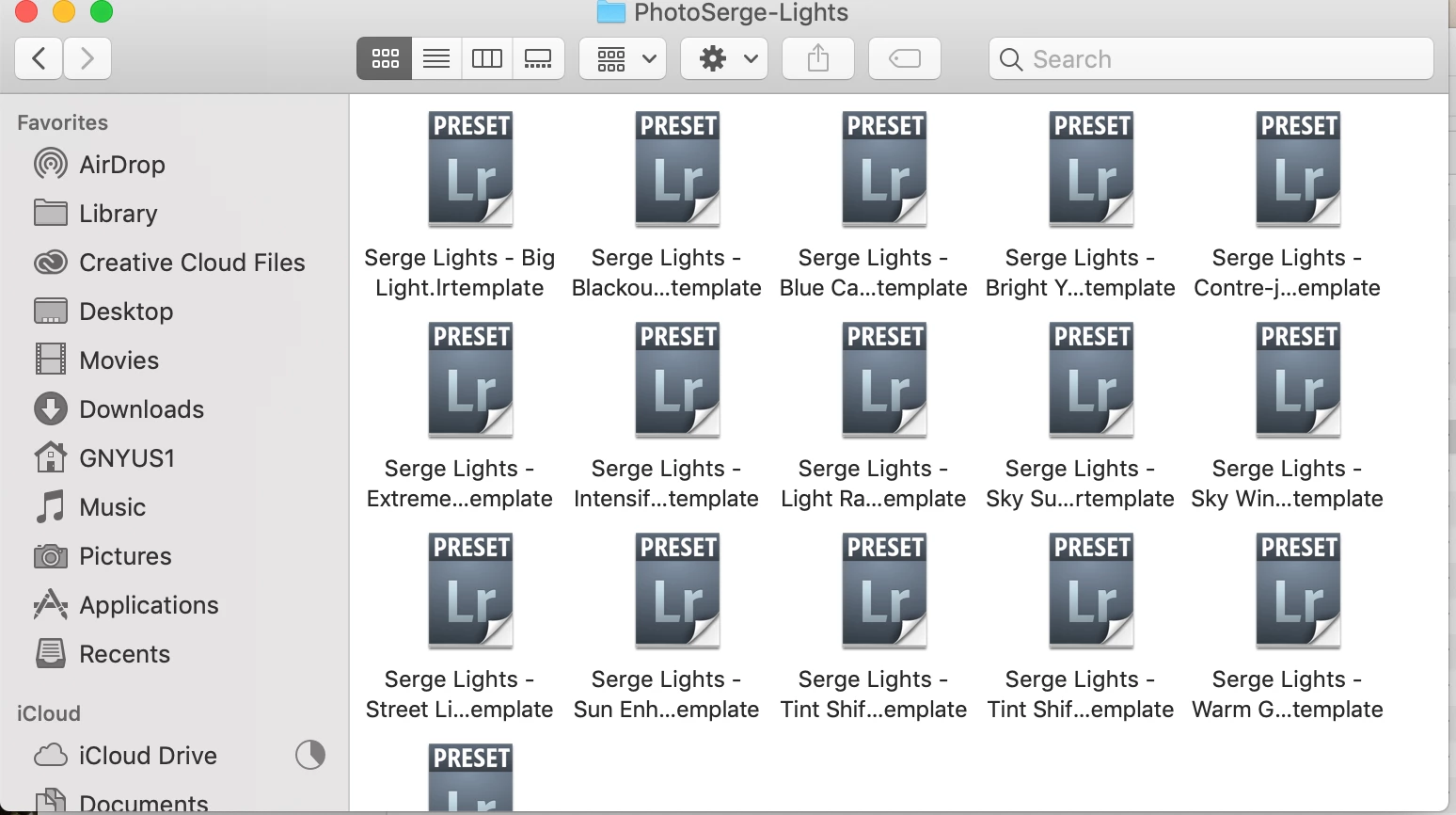
Task: Click the Share button
Action: pos(818,58)
